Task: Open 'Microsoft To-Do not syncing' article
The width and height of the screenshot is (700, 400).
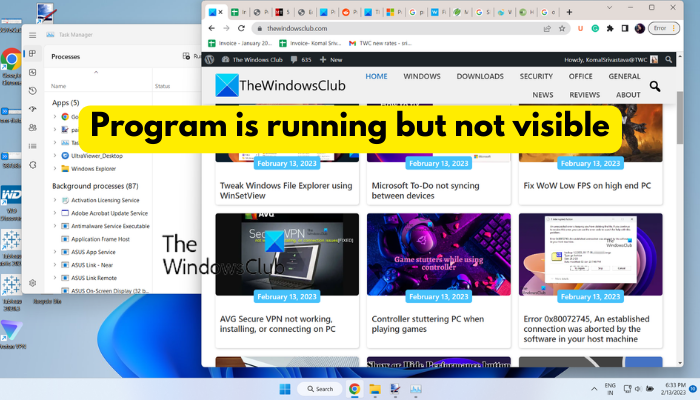Action: tap(425, 191)
